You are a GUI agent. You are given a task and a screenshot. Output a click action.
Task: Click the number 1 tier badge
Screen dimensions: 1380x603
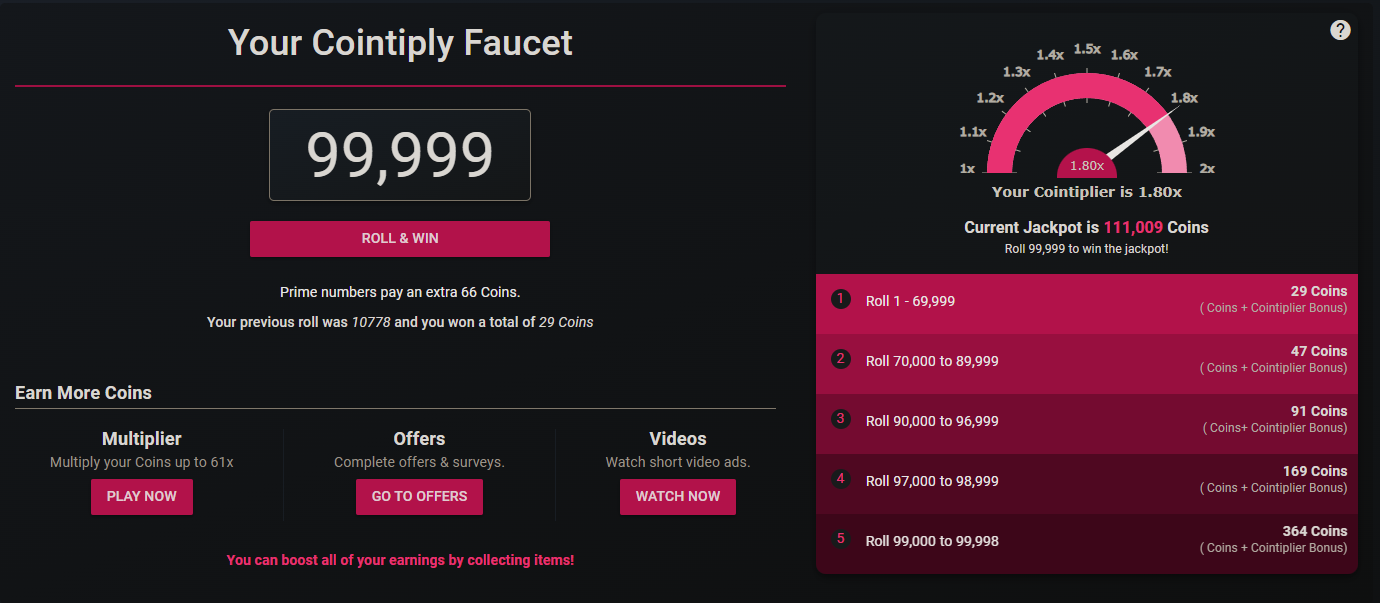click(841, 299)
